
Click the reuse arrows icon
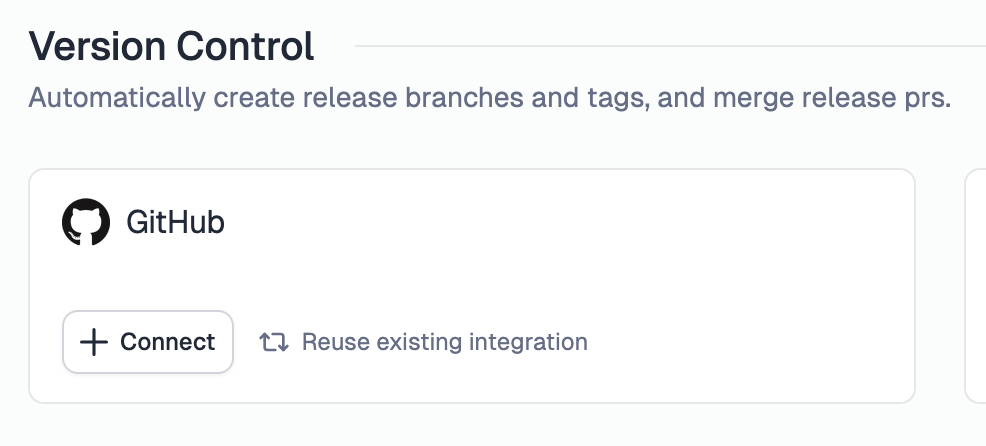[274, 342]
